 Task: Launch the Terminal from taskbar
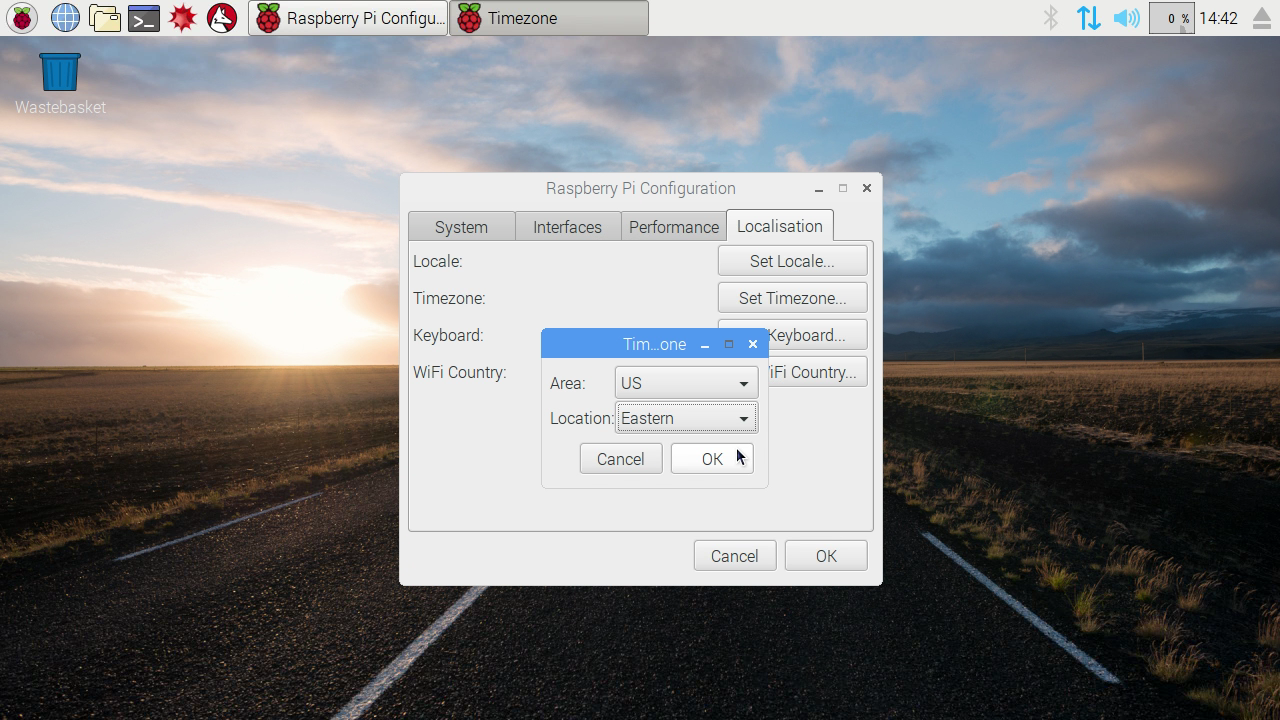pos(144,18)
